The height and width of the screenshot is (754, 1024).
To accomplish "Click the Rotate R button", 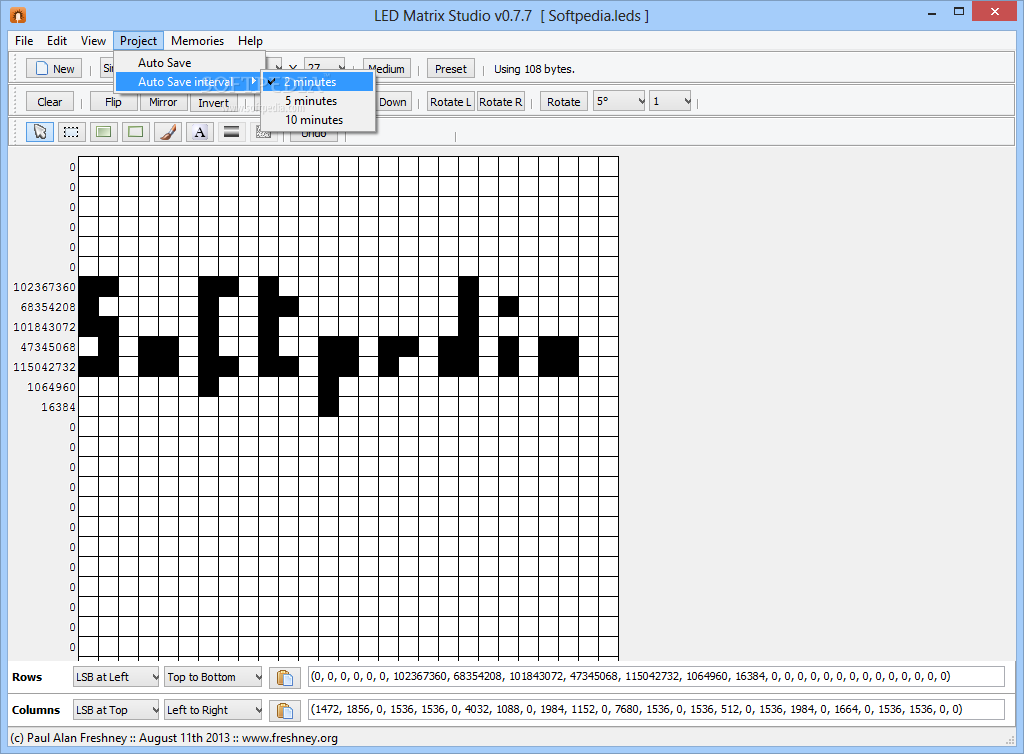I will 501,102.
